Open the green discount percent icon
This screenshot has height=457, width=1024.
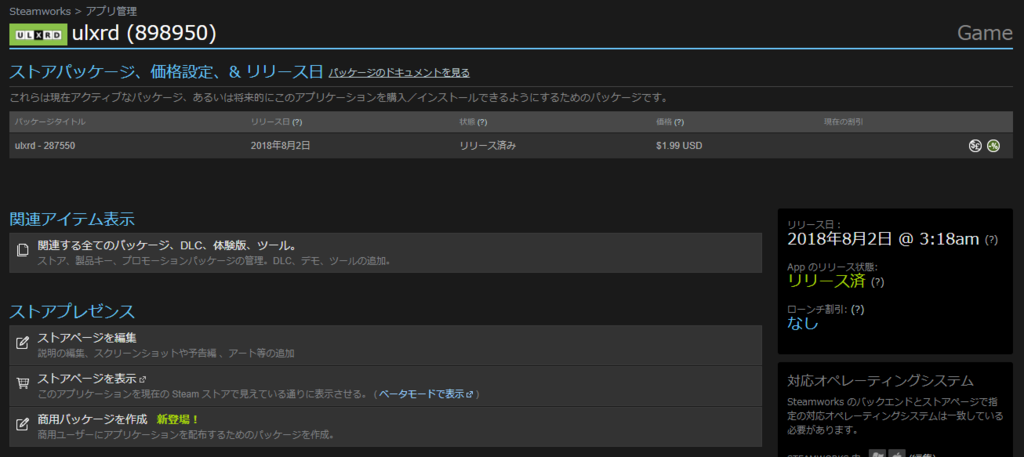click(x=993, y=146)
